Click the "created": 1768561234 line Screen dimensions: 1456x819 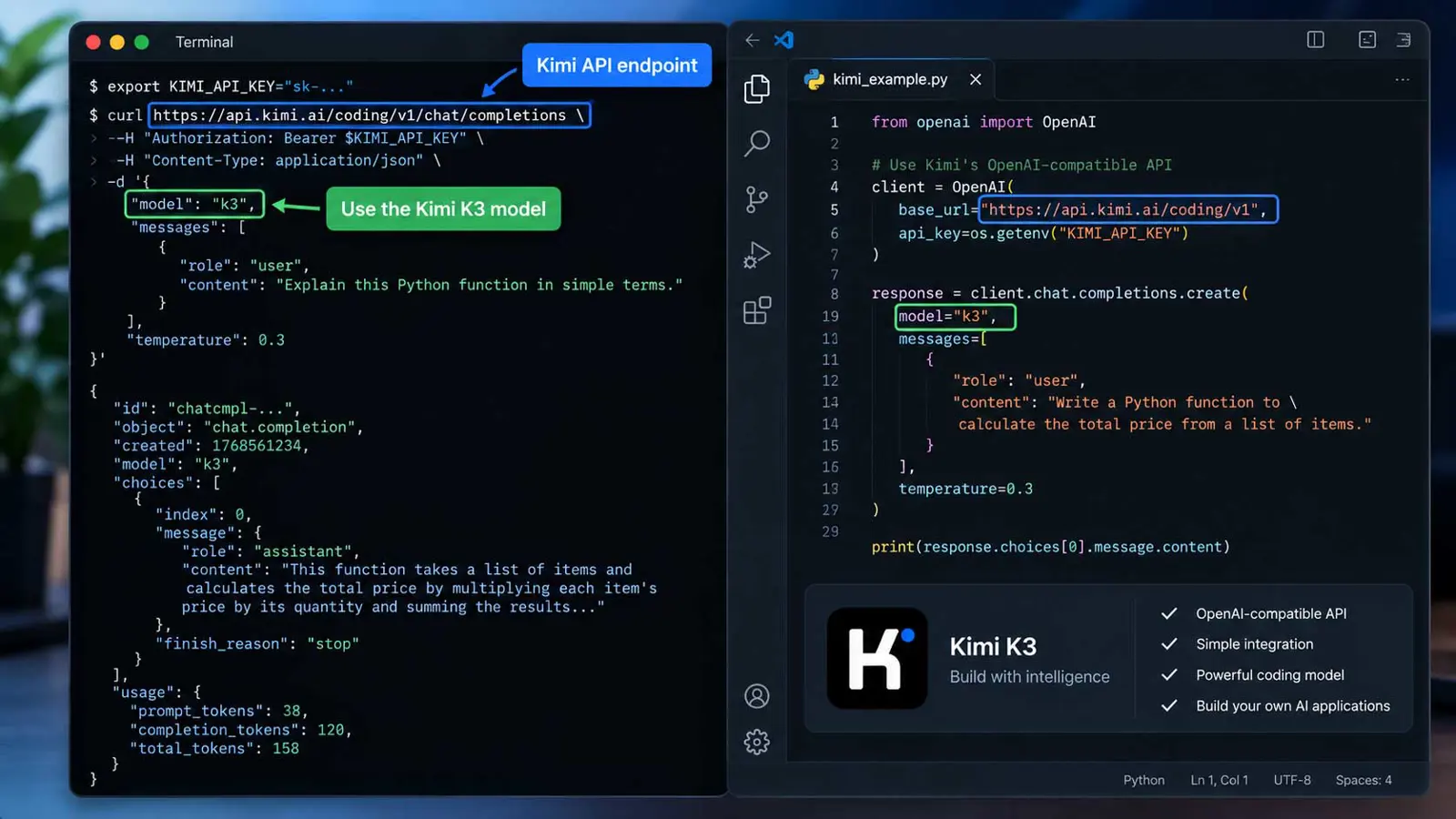pos(211,445)
